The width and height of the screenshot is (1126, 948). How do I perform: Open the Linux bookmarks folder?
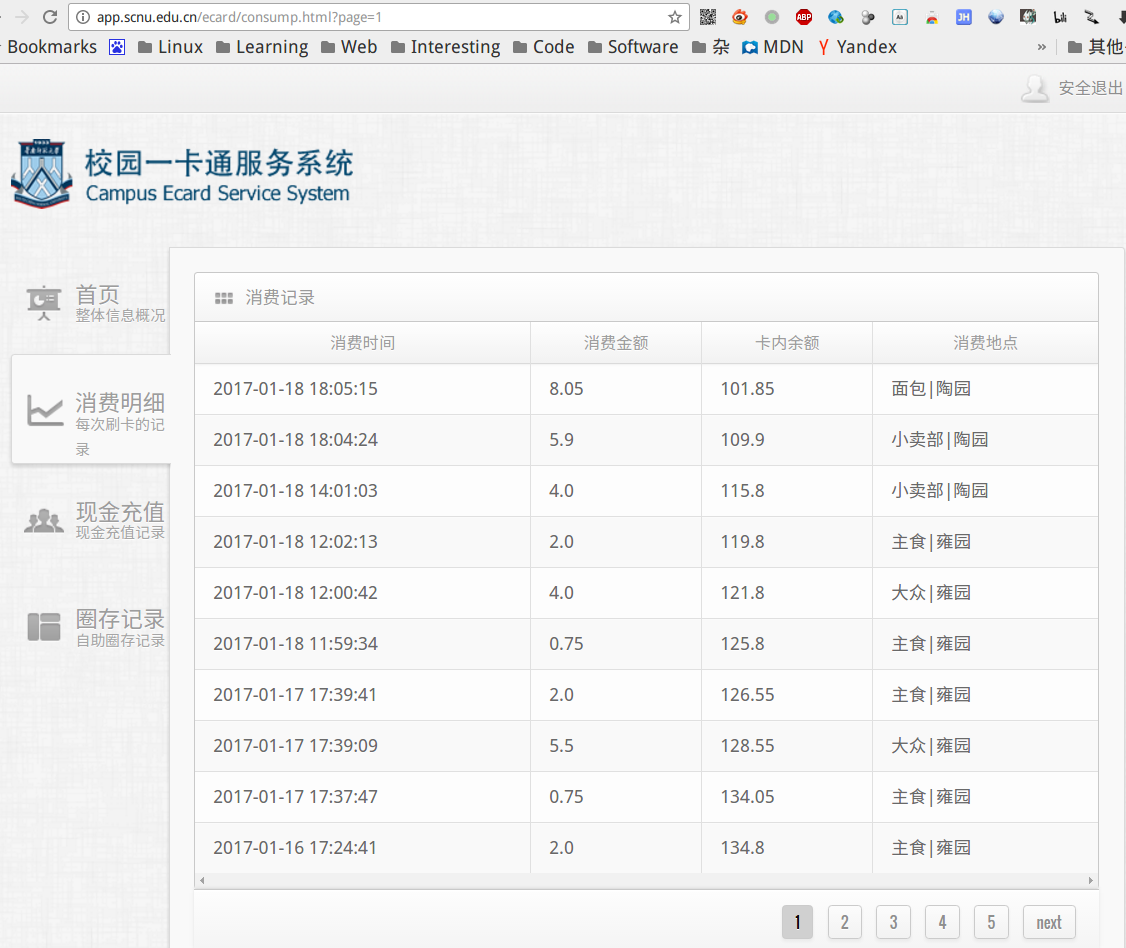click(x=169, y=47)
